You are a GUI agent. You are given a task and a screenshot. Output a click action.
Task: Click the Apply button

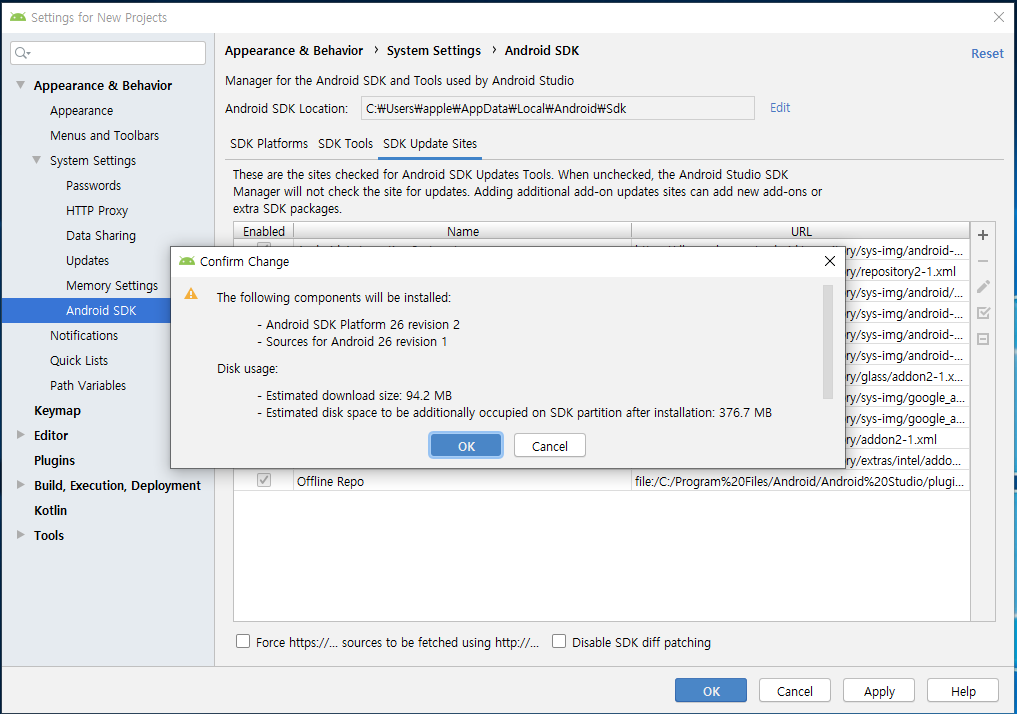click(879, 691)
